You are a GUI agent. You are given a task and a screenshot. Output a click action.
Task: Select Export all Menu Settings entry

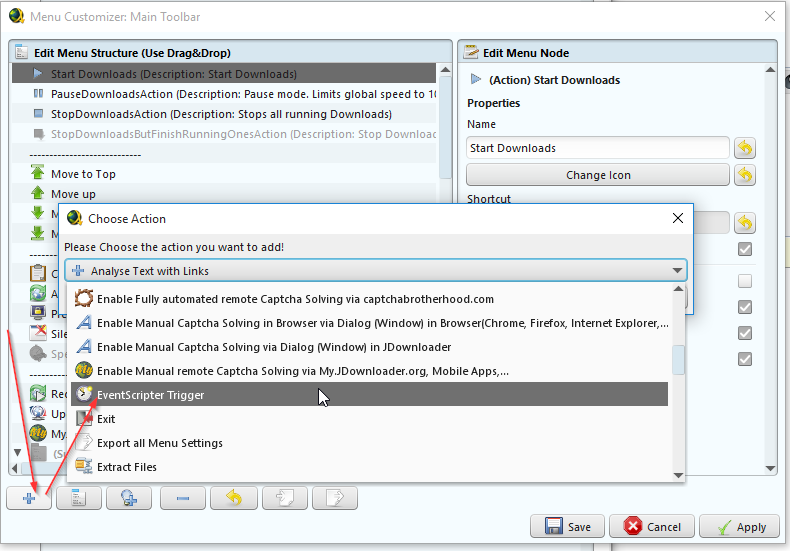369,443
